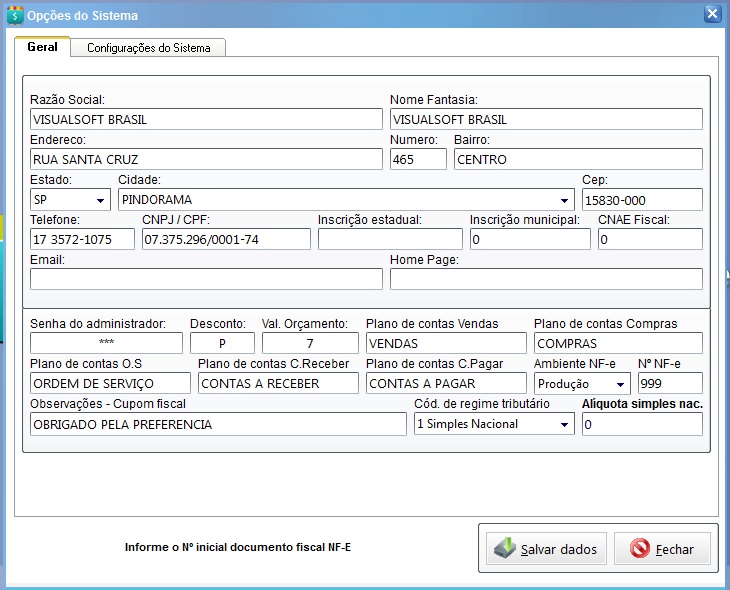Click the empty Inscrição estadual field
Image resolution: width=730 pixels, height=590 pixels.
[390, 239]
